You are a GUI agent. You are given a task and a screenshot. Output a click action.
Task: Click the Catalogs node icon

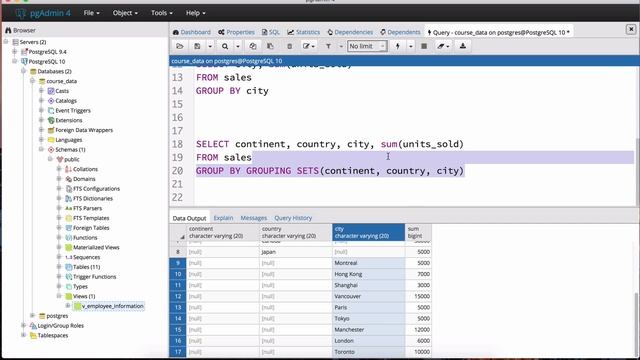click(x=51, y=101)
